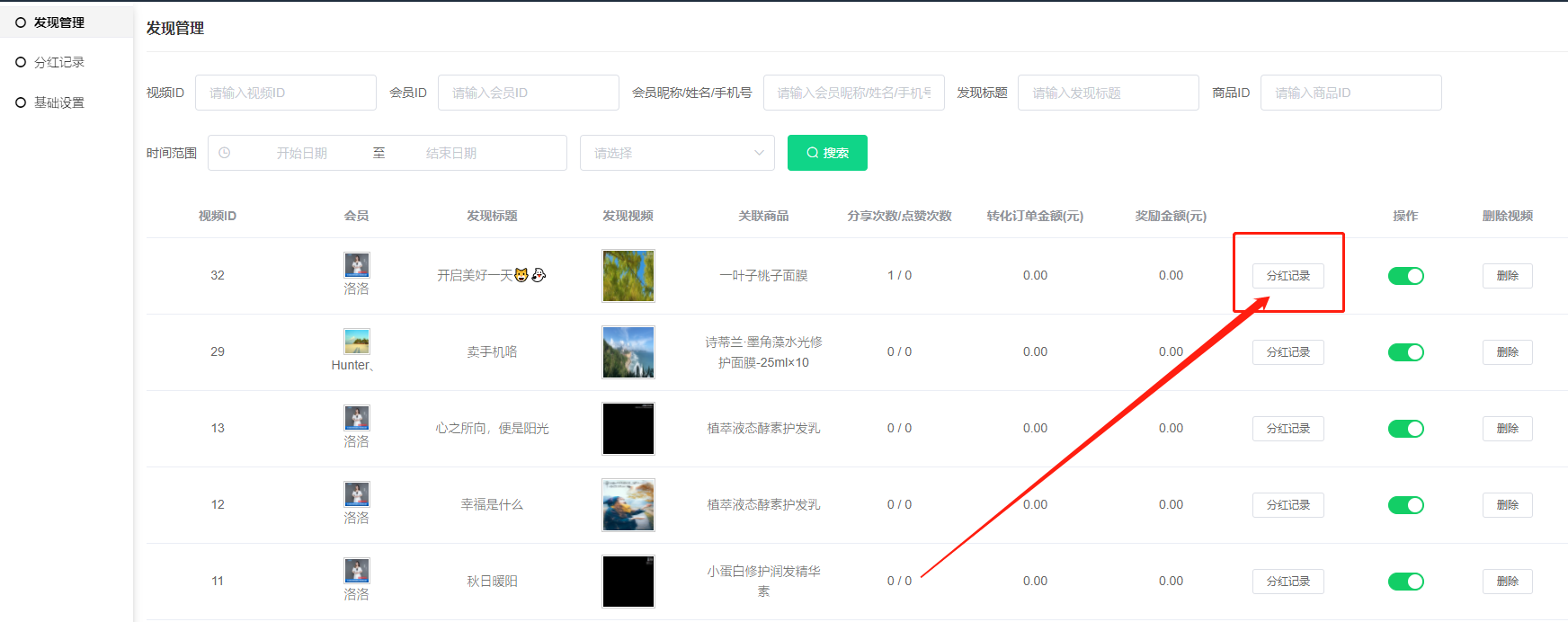Click product 植萃液态酵素护发乳 in row 13

[x=763, y=428]
